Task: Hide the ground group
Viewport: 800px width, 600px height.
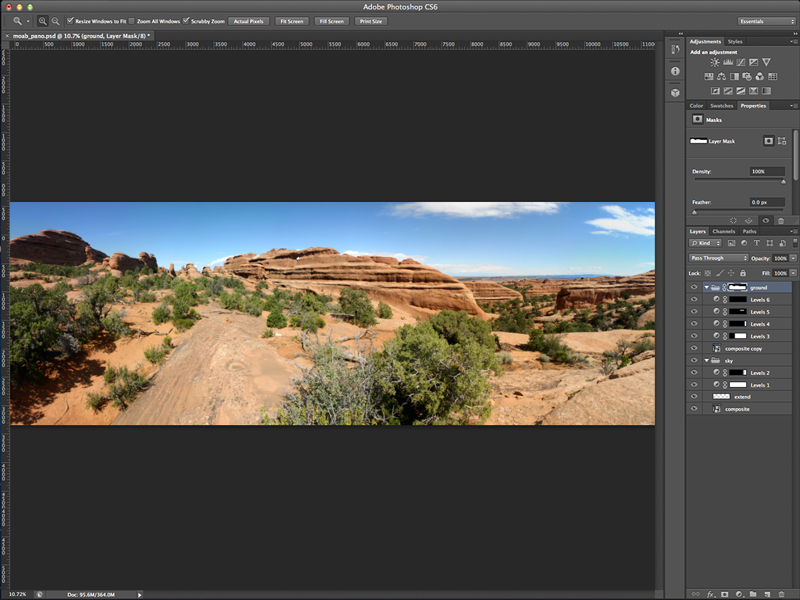Action: pyautogui.click(x=694, y=287)
